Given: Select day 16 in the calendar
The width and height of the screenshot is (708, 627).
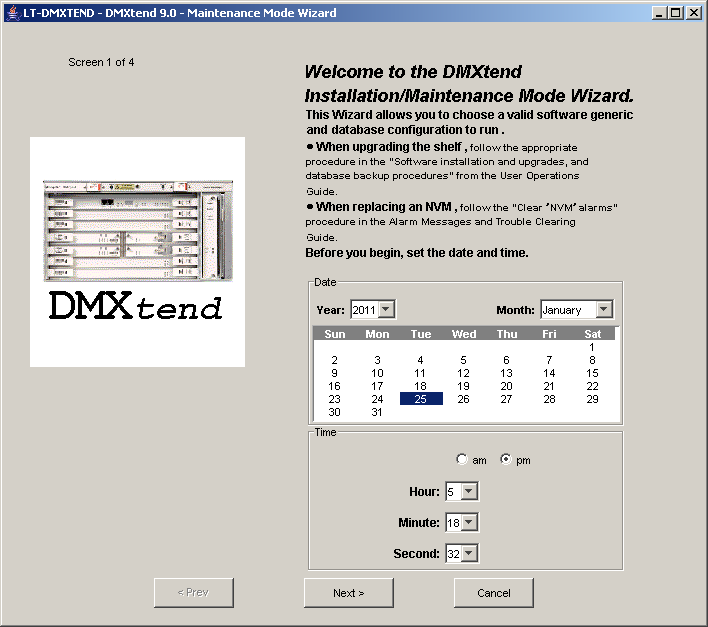Looking at the screenshot, I should point(335,386).
